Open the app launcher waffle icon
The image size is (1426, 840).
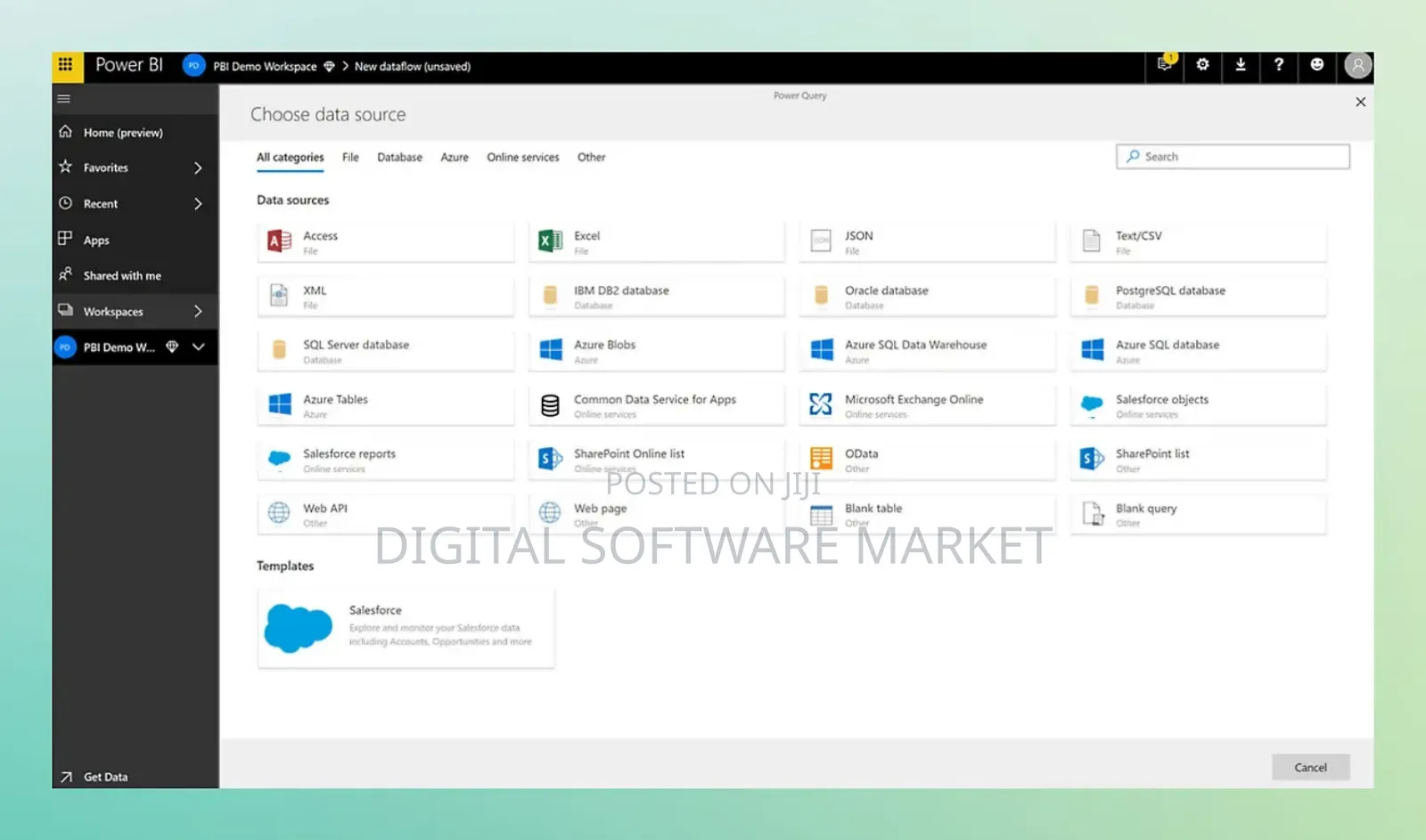65,65
